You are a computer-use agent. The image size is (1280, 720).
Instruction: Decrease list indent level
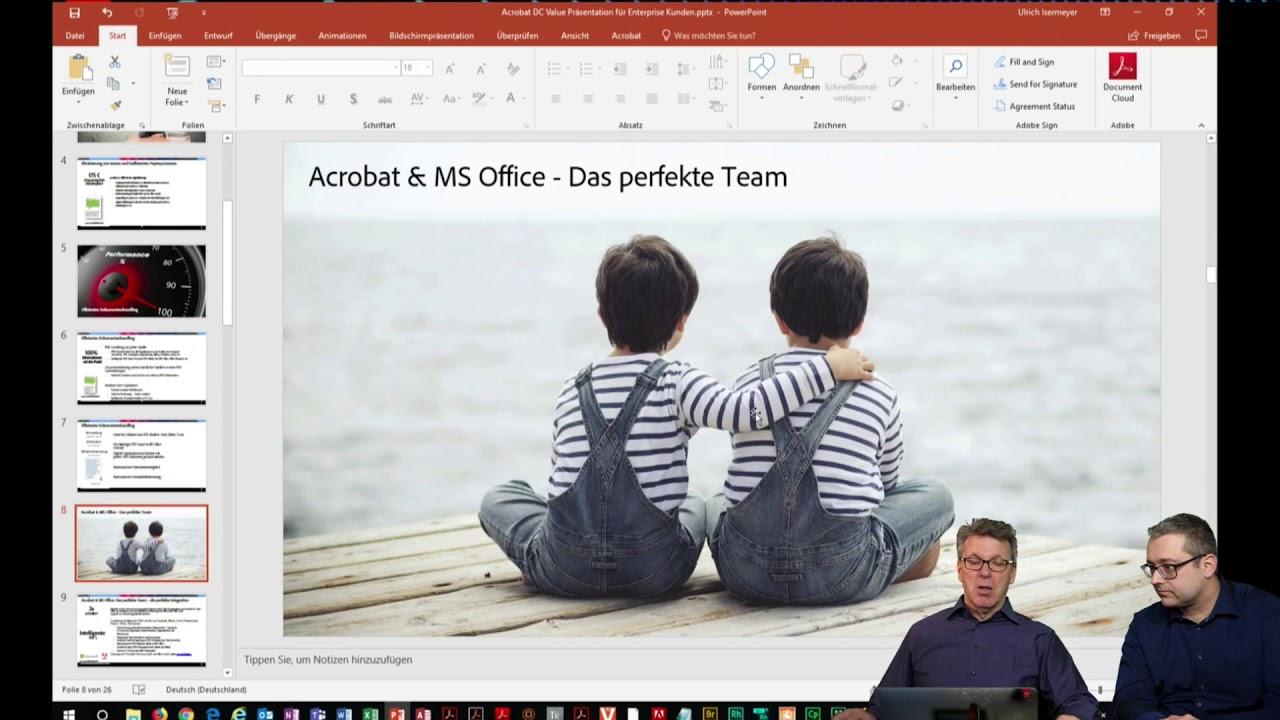pos(620,68)
